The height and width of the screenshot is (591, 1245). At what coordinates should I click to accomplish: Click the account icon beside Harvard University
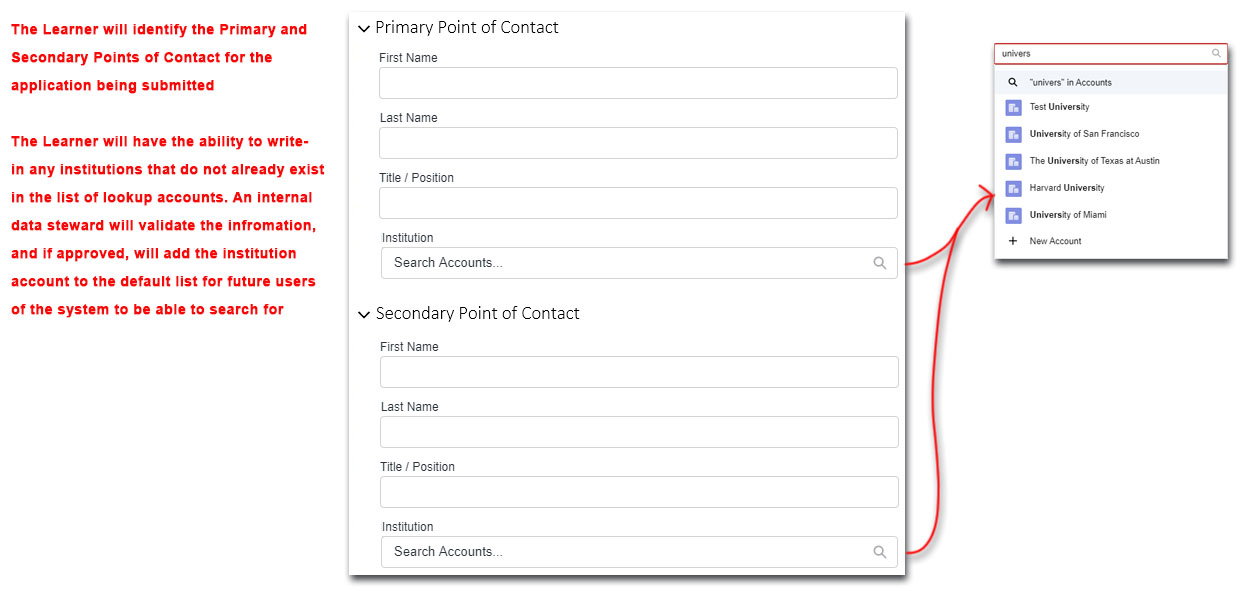click(1013, 188)
